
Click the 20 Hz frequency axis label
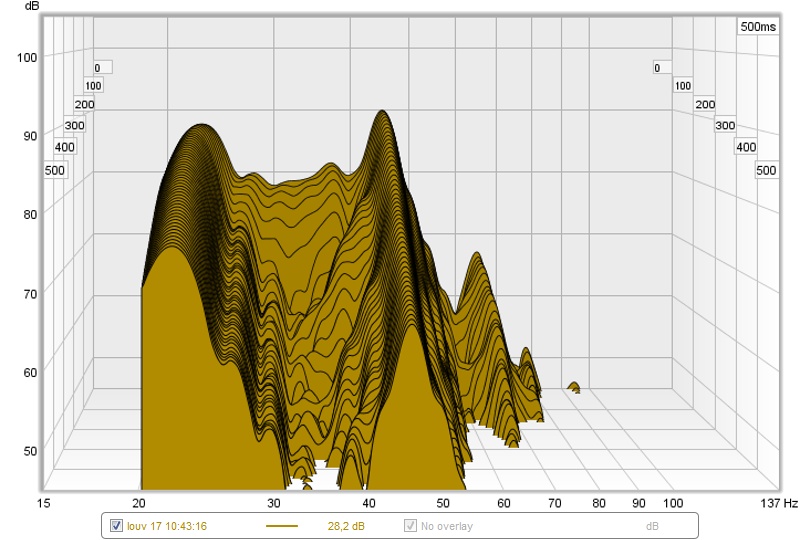140,502
